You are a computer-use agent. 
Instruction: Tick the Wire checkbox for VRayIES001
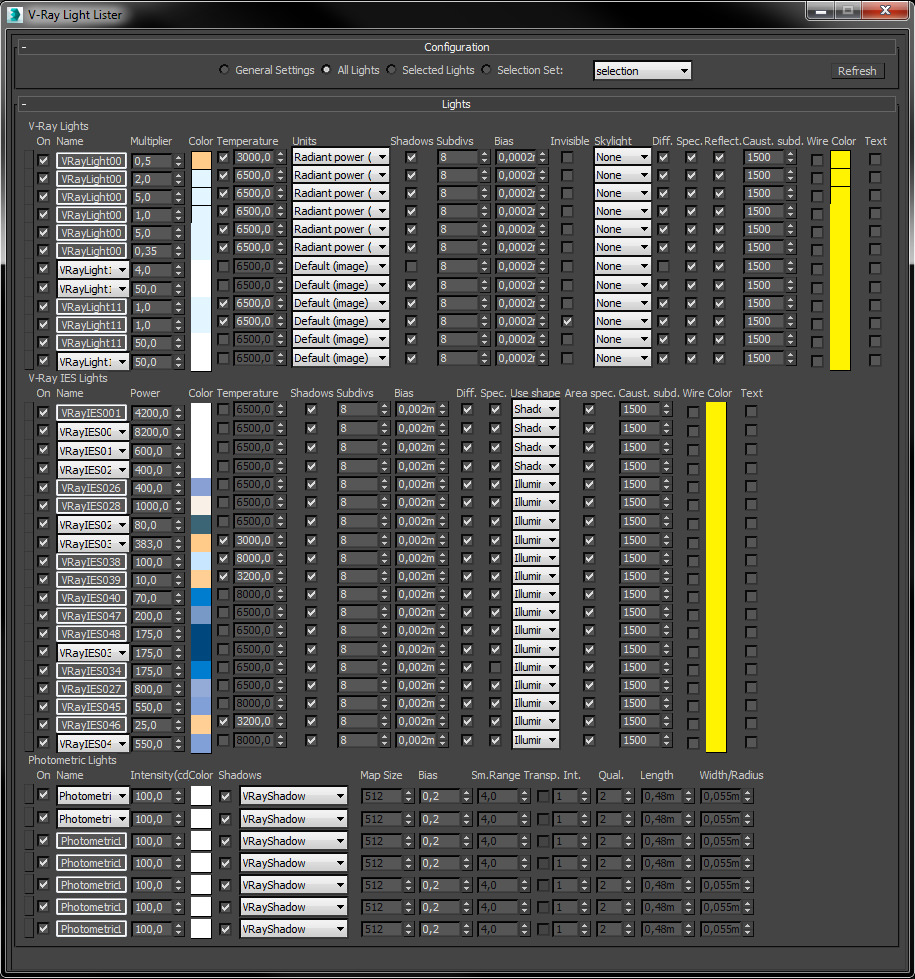[693, 412]
